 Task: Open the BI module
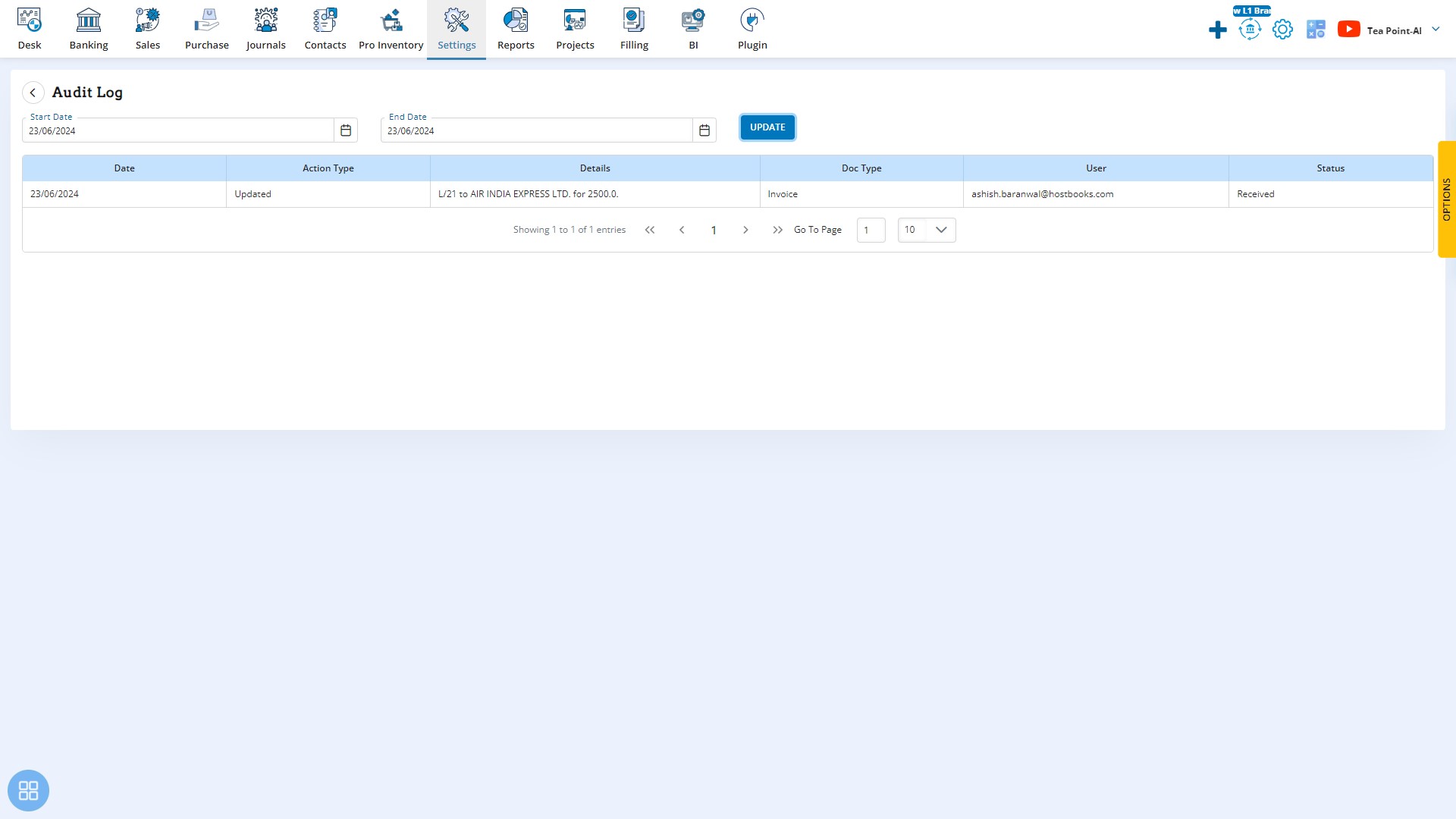(693, 30)
